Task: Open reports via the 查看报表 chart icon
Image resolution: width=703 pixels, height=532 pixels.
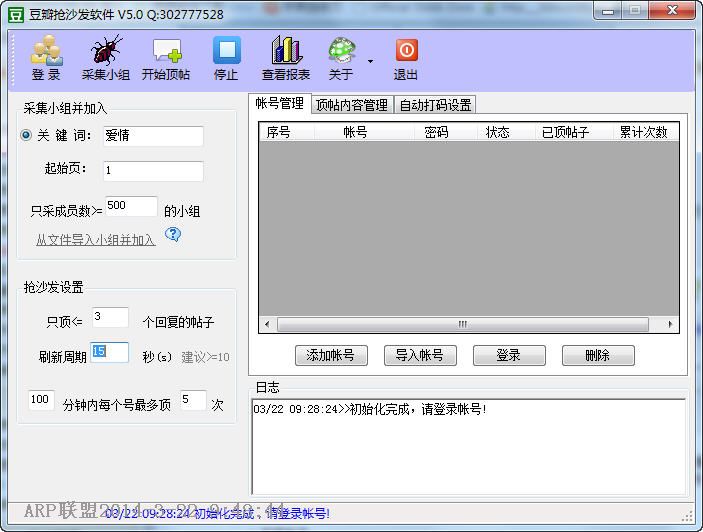Action: tap(286, 50)
